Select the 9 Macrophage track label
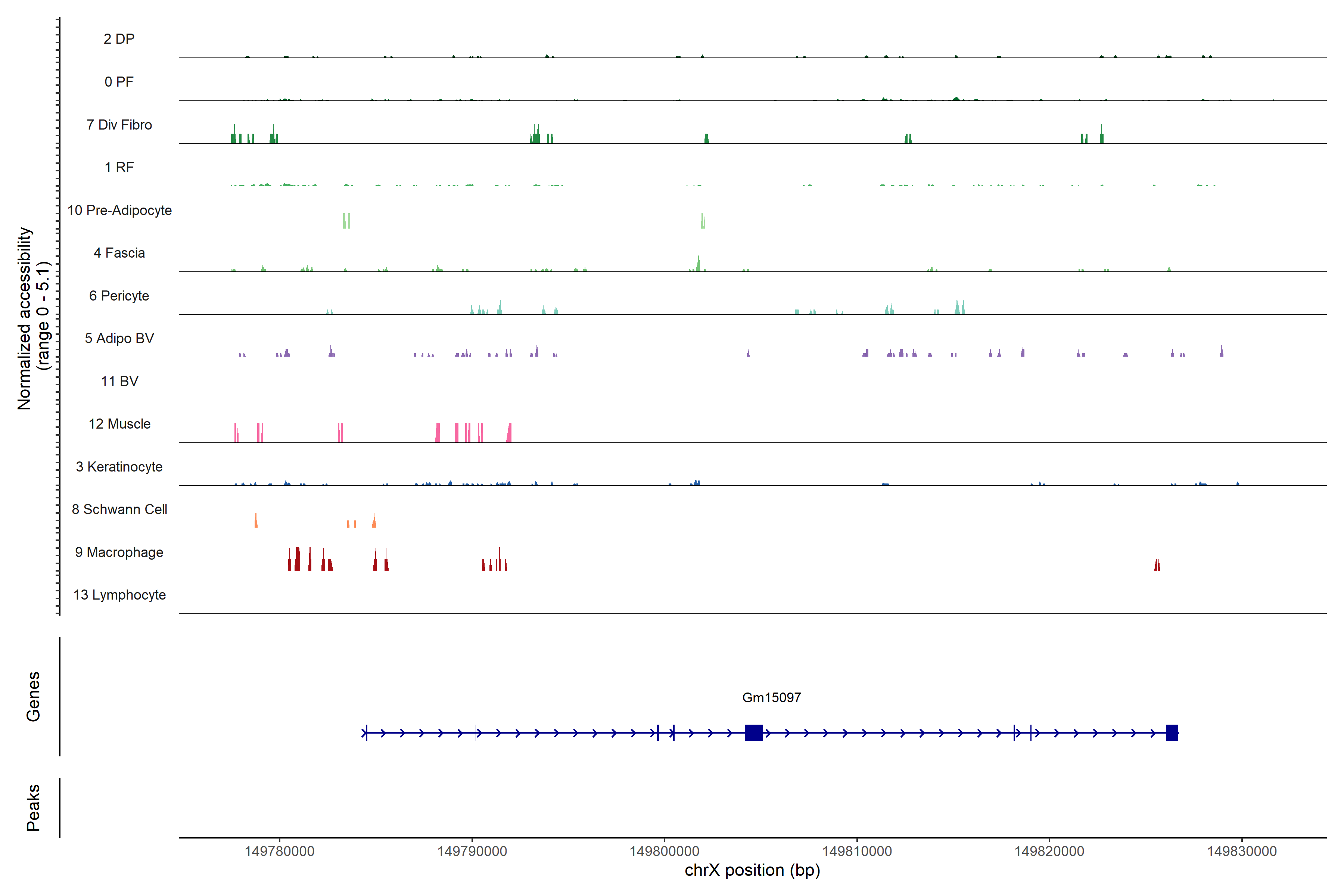The height and width of the screenshot is (896, 1344). (x=119, y=552)
